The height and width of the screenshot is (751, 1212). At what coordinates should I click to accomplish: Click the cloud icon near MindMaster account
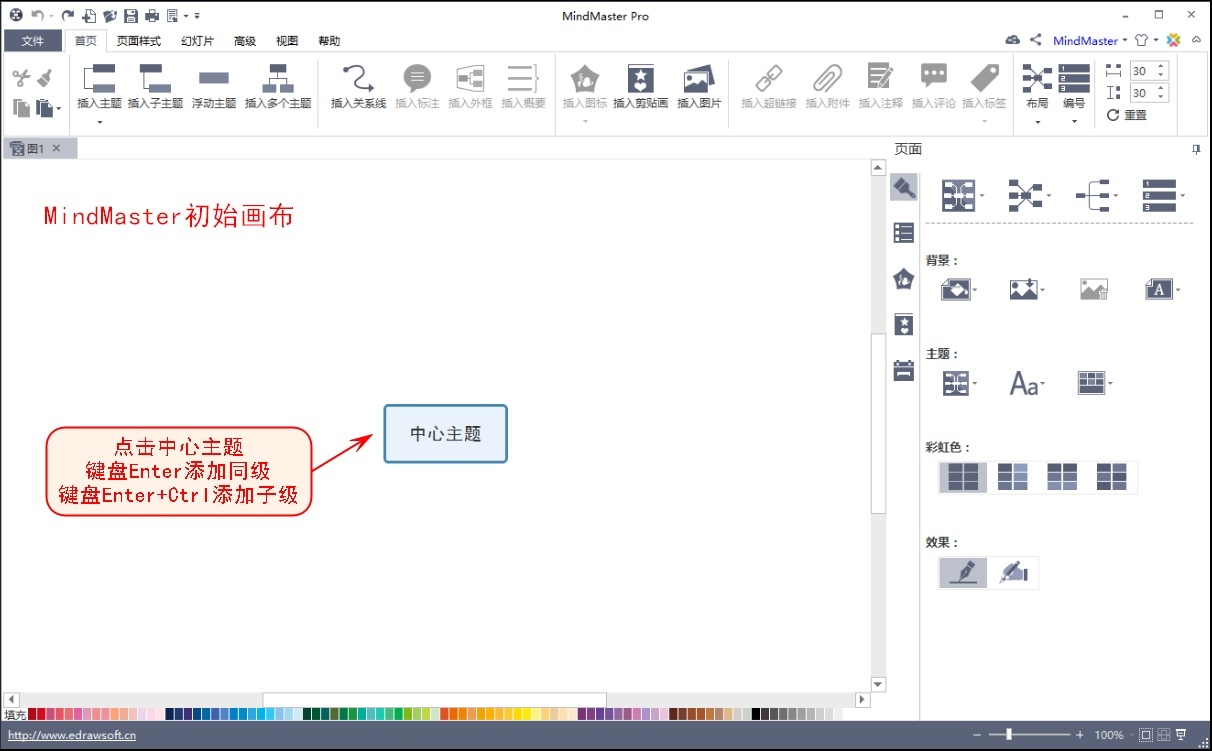tap(1013, 40)
